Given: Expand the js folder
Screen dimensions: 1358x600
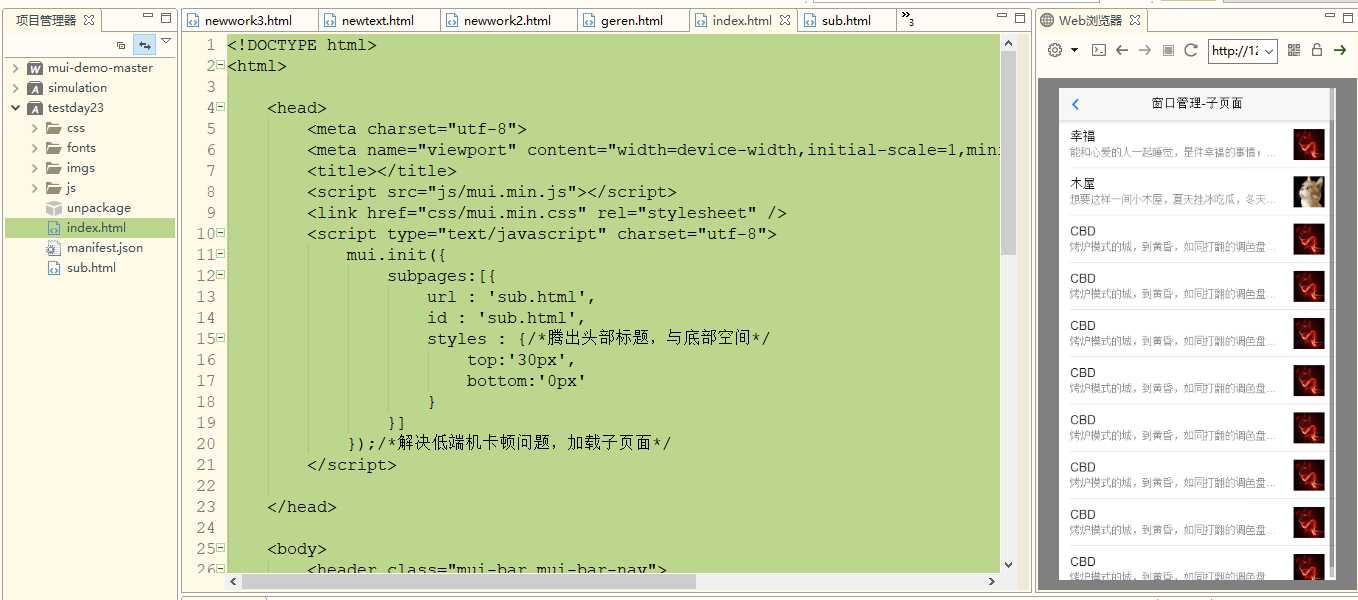Looking at the screenshot, I should (x=35, y=188).
